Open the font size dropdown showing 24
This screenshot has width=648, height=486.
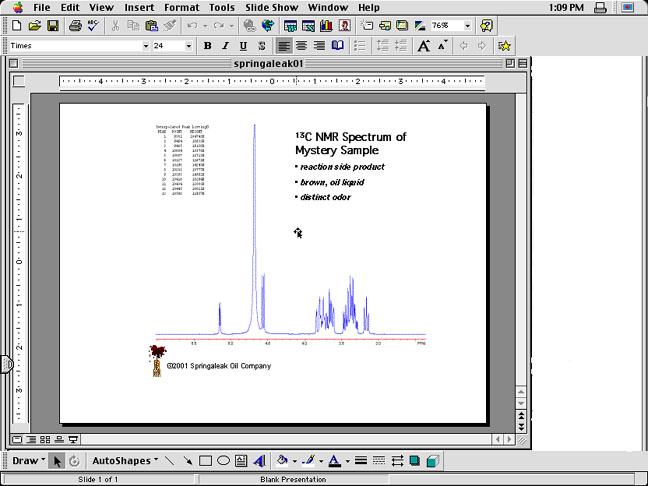click(188, 46)
